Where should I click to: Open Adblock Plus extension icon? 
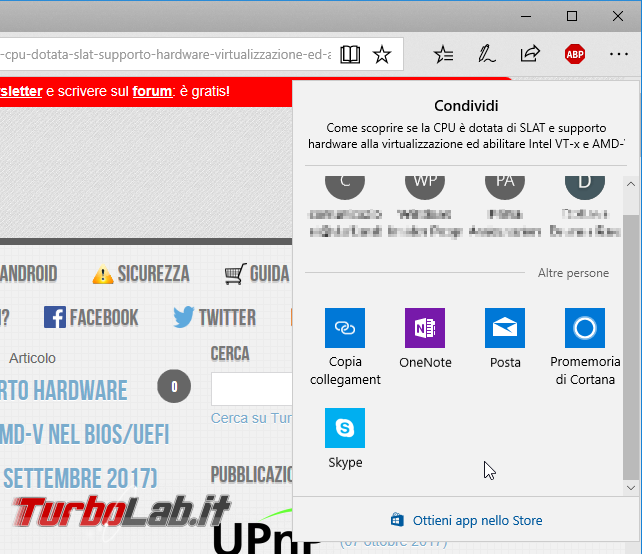pyautogui.click(x=575, y=54)
